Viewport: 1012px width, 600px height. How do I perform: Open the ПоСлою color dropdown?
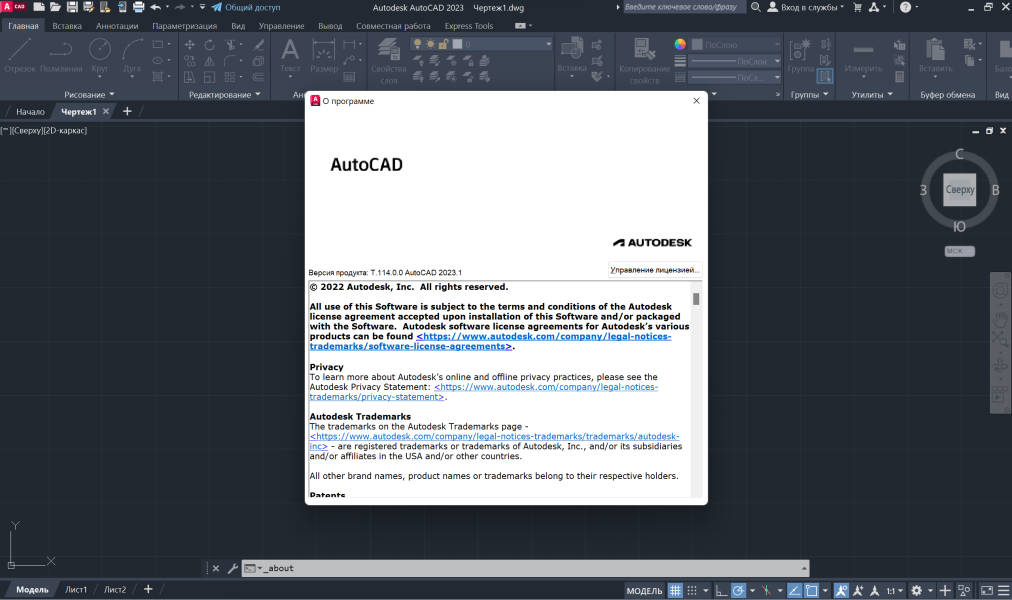click(x=736, y=45)
